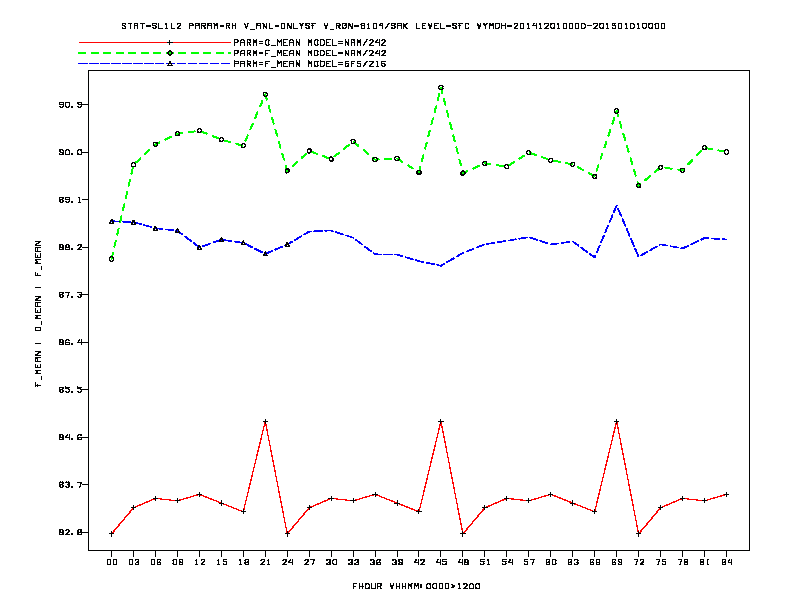
Task: Click the red line plus marker at hour 00
Action: [112, 534]
